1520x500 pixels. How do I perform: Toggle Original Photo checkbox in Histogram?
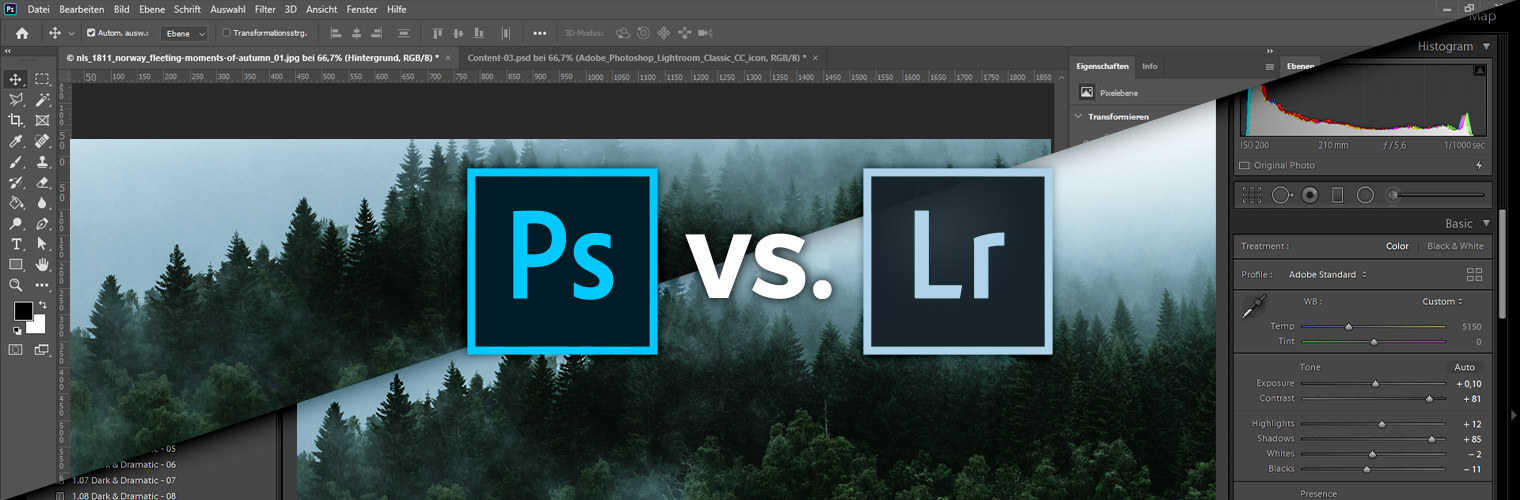pos(1244,166)
